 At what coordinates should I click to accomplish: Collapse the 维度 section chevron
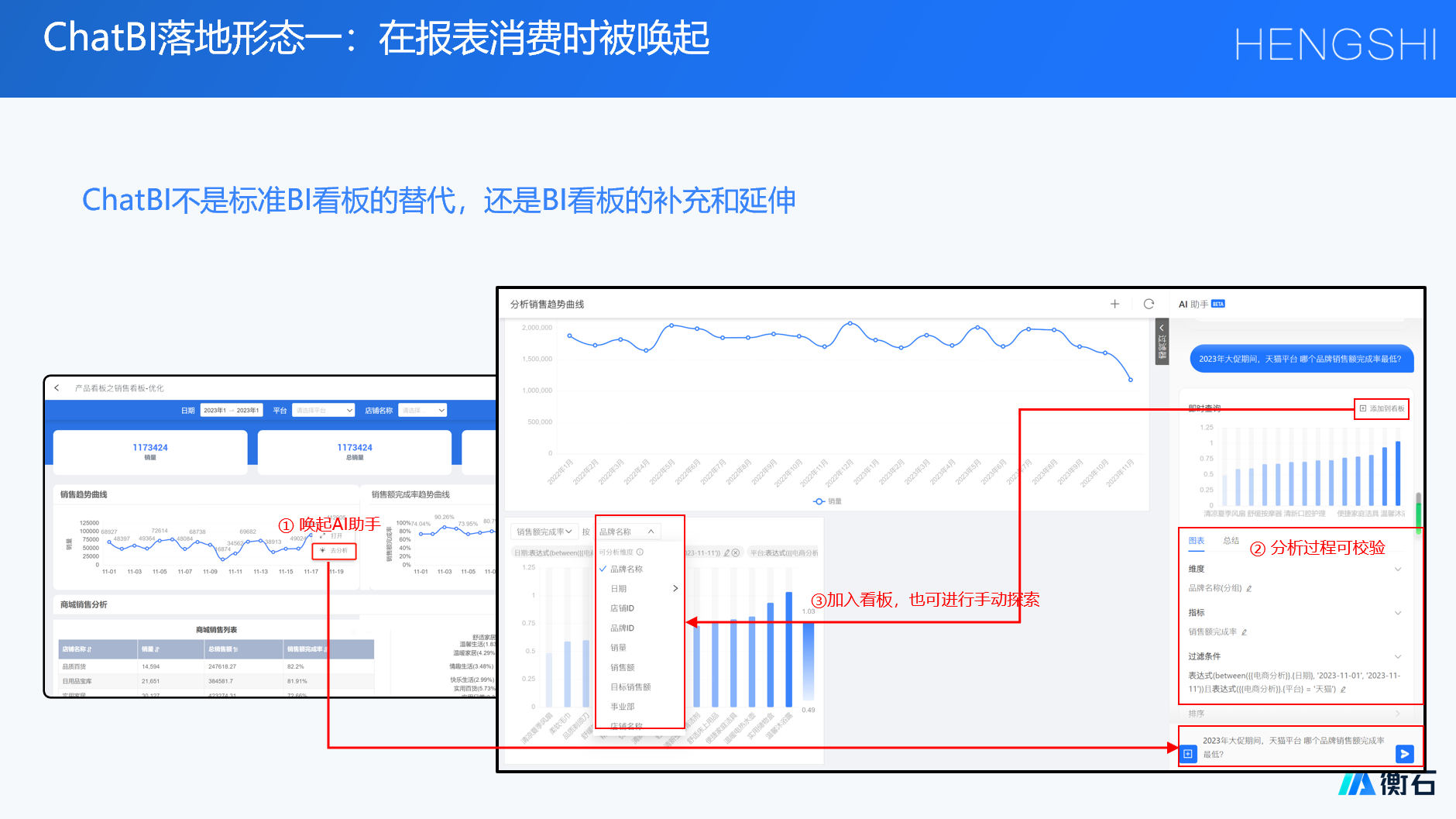point(1398,569)
